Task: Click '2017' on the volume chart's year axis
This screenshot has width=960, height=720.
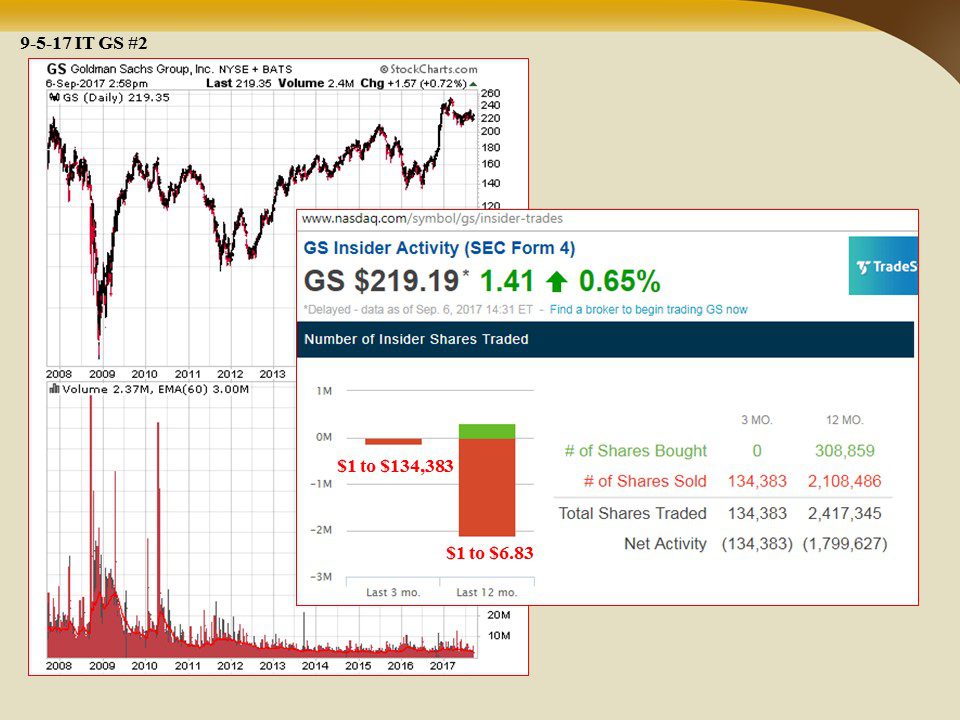Action: tap(443, 666)
